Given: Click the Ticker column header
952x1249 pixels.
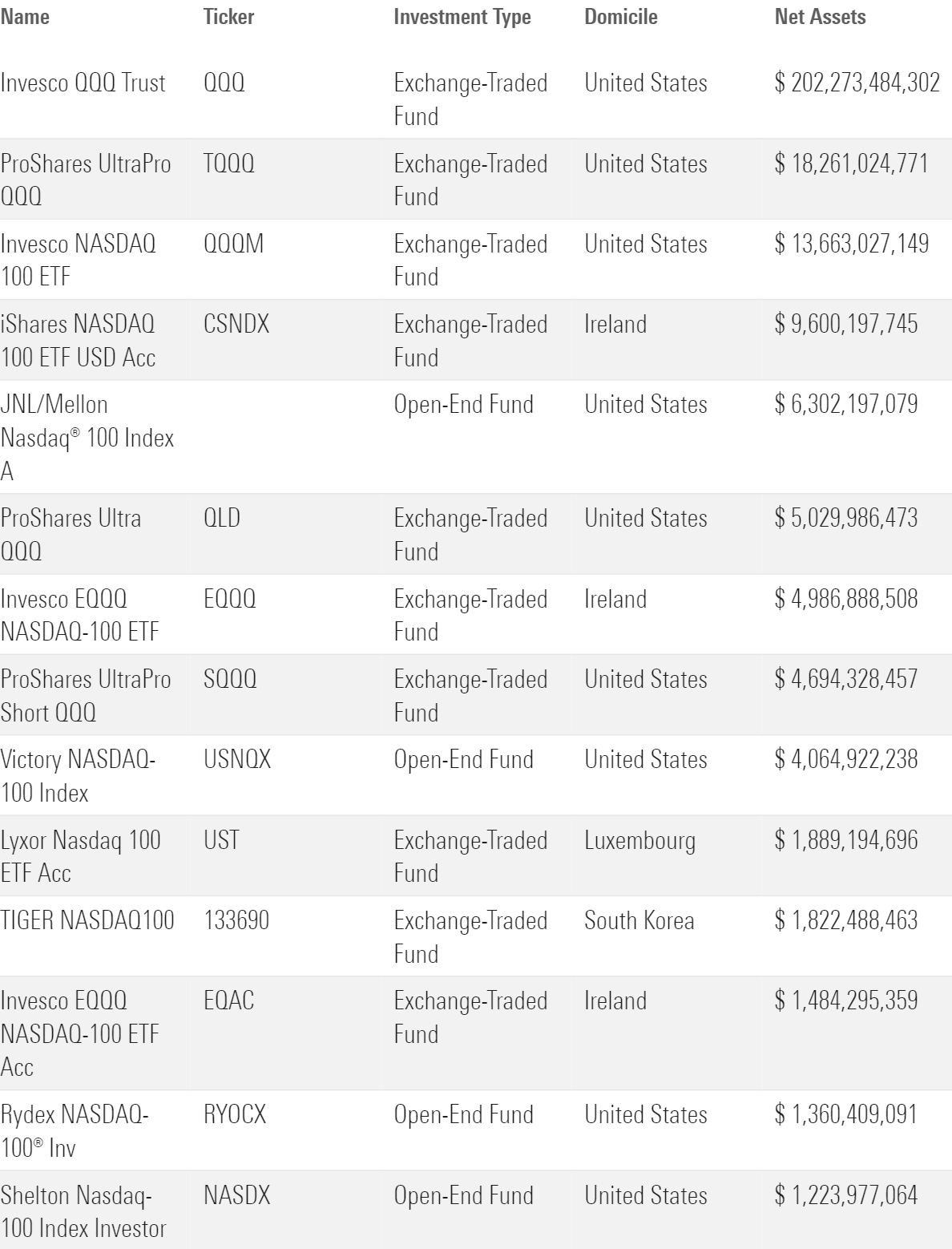Looking at the screenshot, I should click(228, 17).
